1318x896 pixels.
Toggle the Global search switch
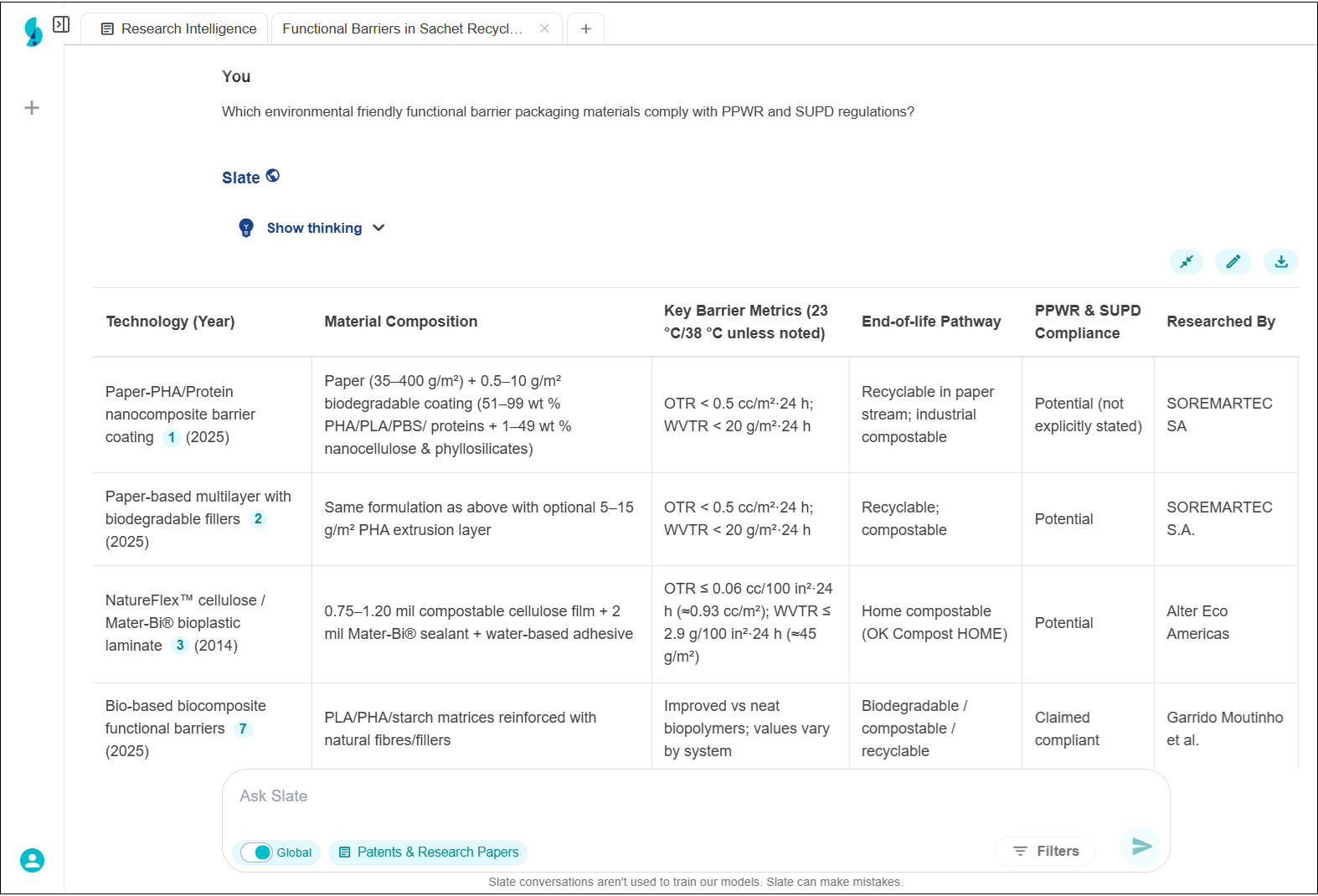(257, 852)
